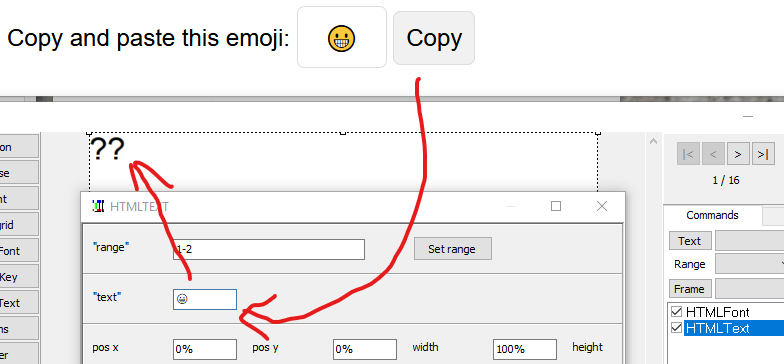
Task: Click into the "range" input field
Action: pyautogui.click(x=269, y=249)
